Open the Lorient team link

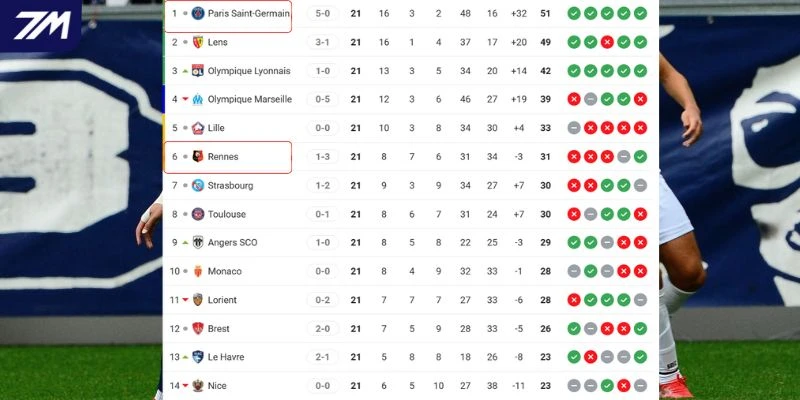pos(222,300)
